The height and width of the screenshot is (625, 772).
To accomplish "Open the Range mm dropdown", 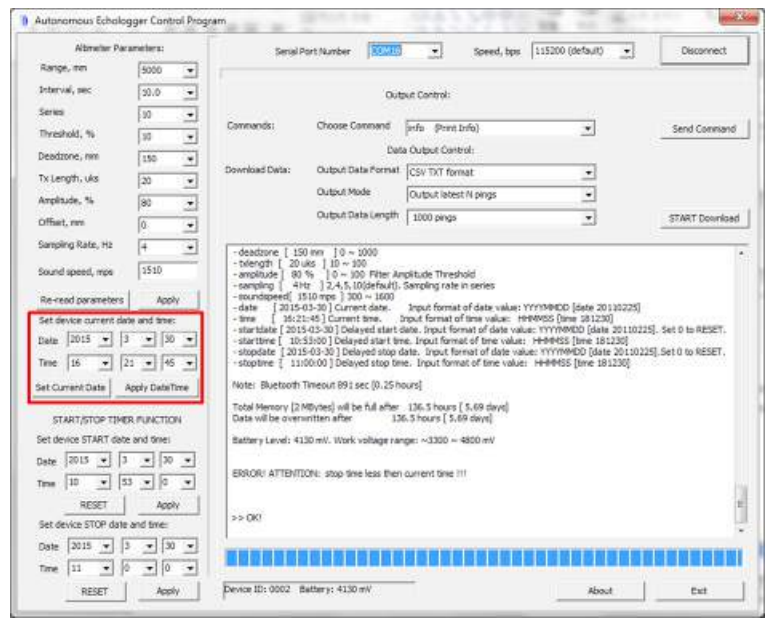I will click(190, 71).
